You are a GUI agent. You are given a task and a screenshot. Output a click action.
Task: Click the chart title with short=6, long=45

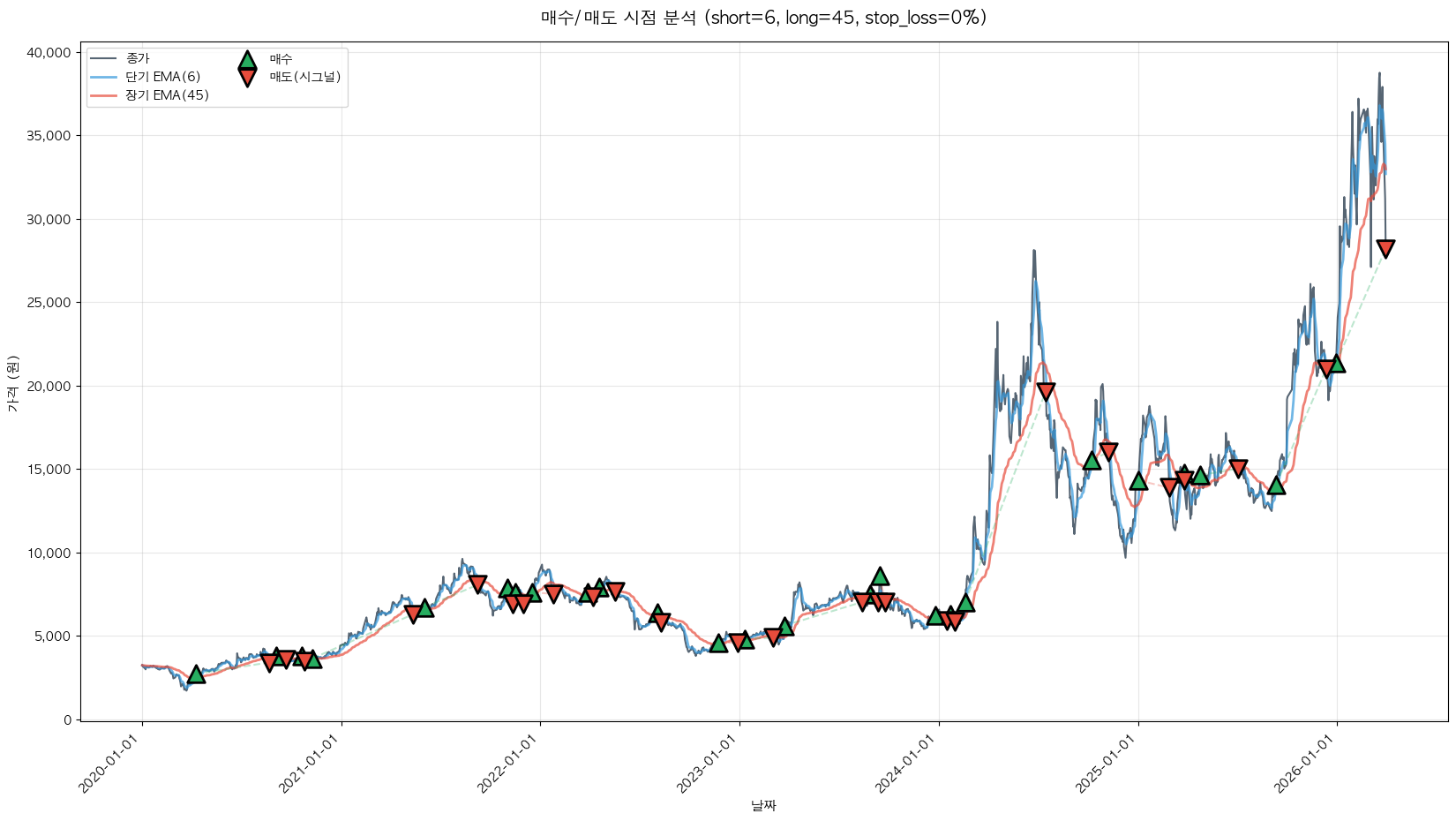[763, 18]
